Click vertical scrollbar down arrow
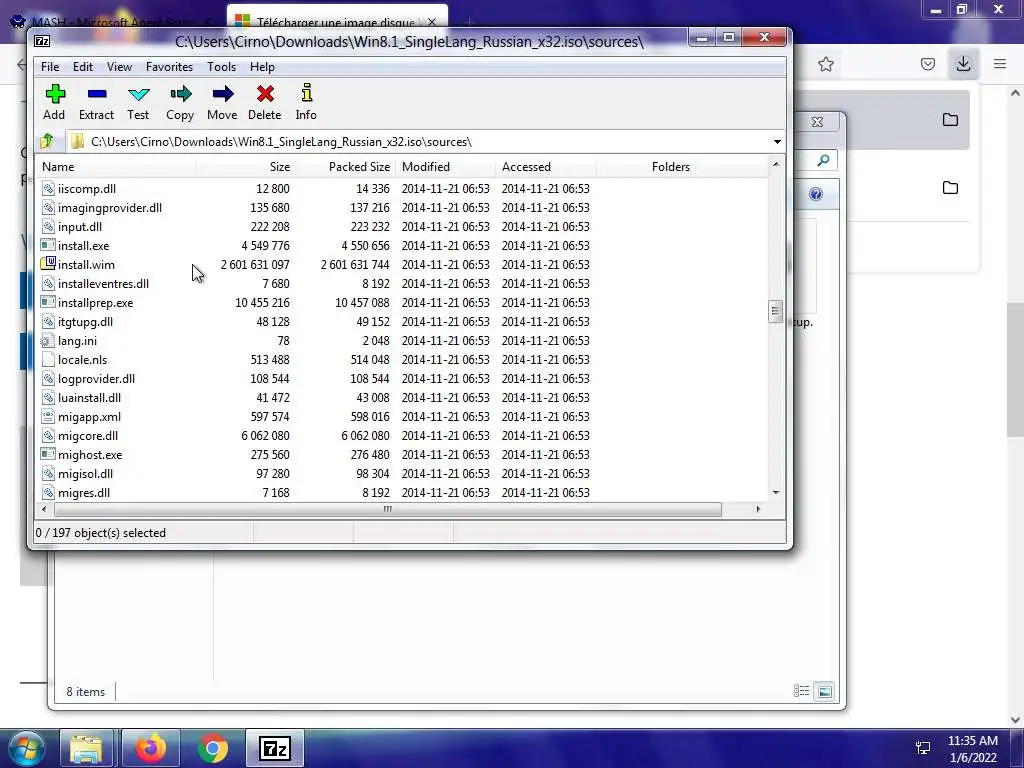This screenshot has width=1024, height=768. coord(775,492)
